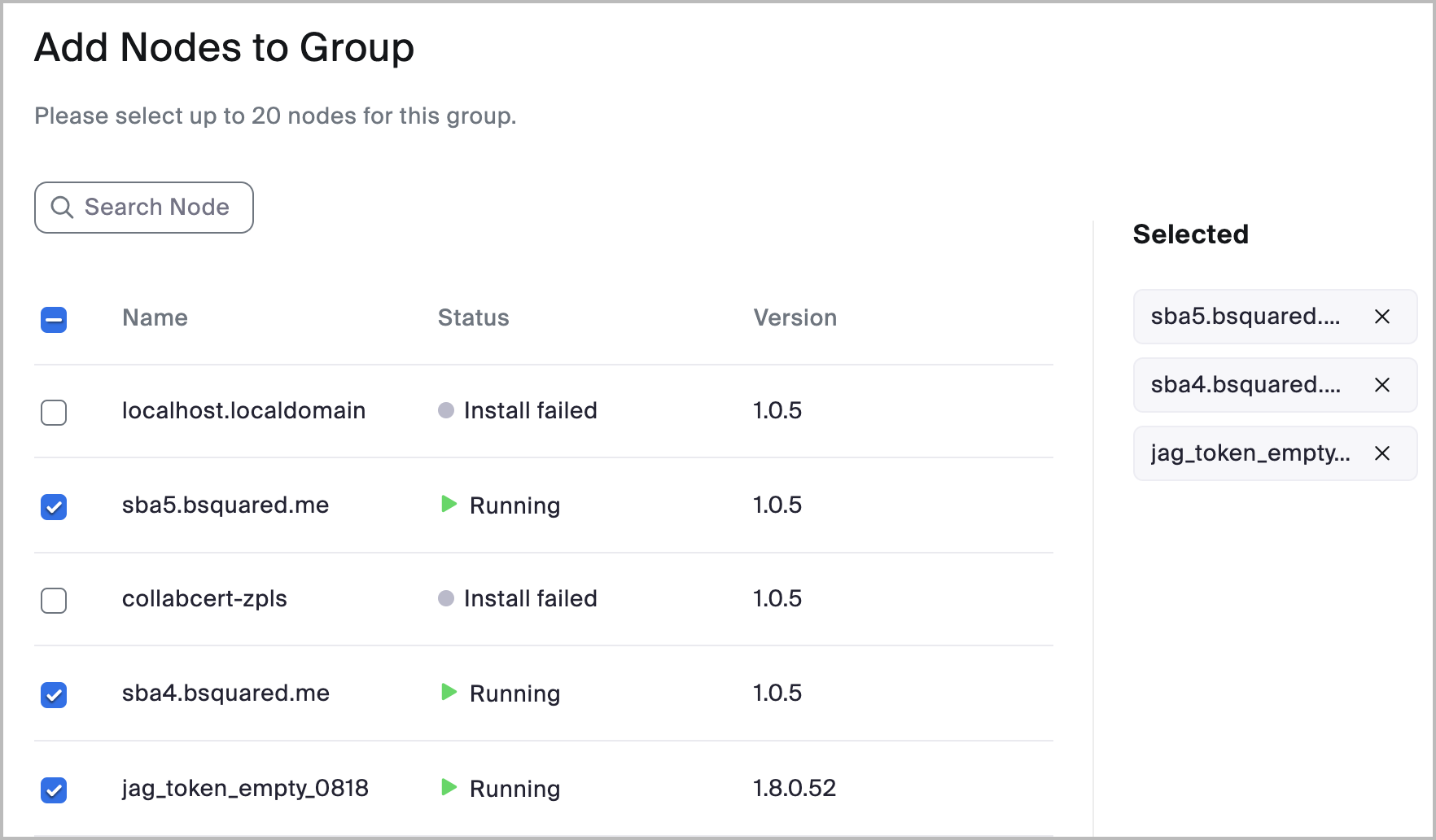Image resolution: width=1436 pixels, height=840 pixels.
Task: Click the Search Node input field
Action: [156, 208]
